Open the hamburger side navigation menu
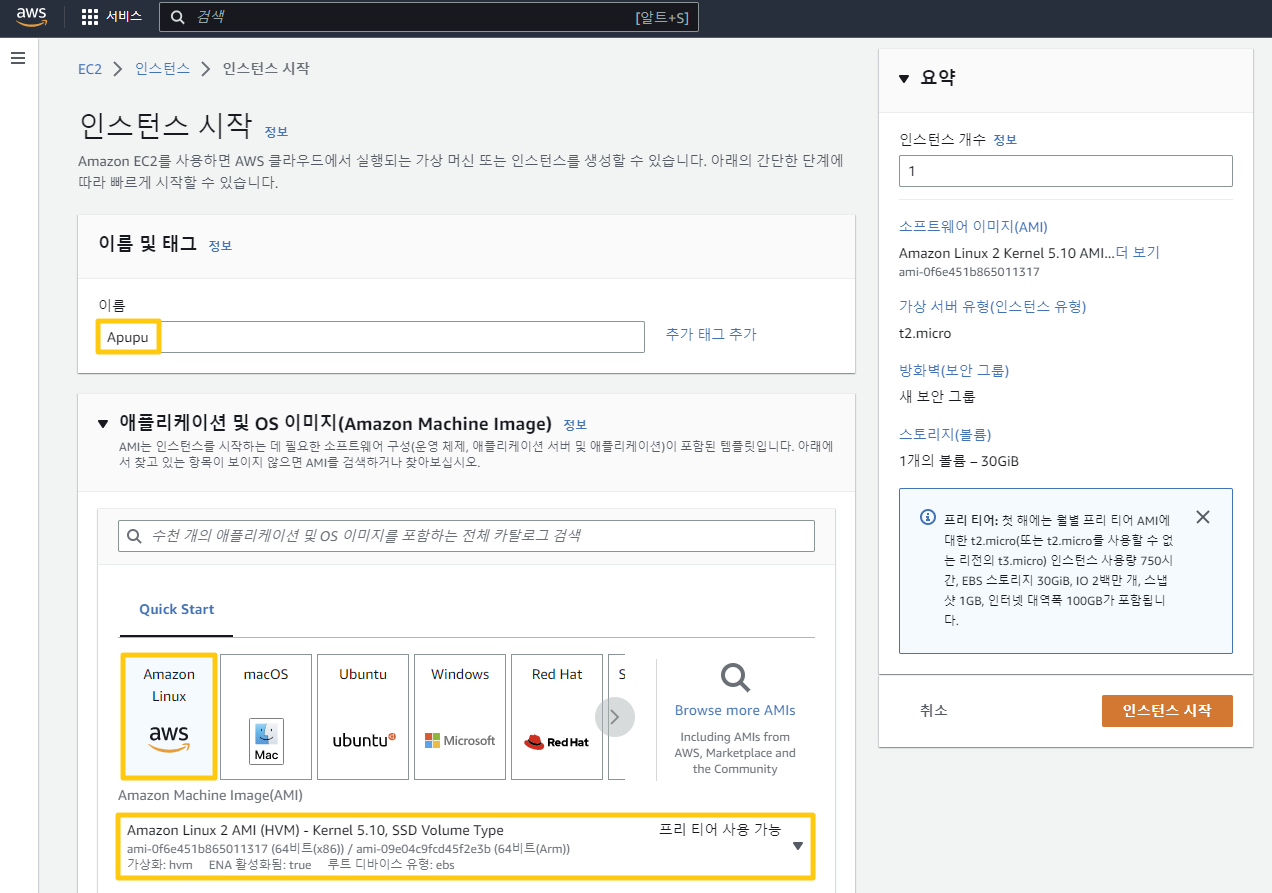 (x=18, y=59)
